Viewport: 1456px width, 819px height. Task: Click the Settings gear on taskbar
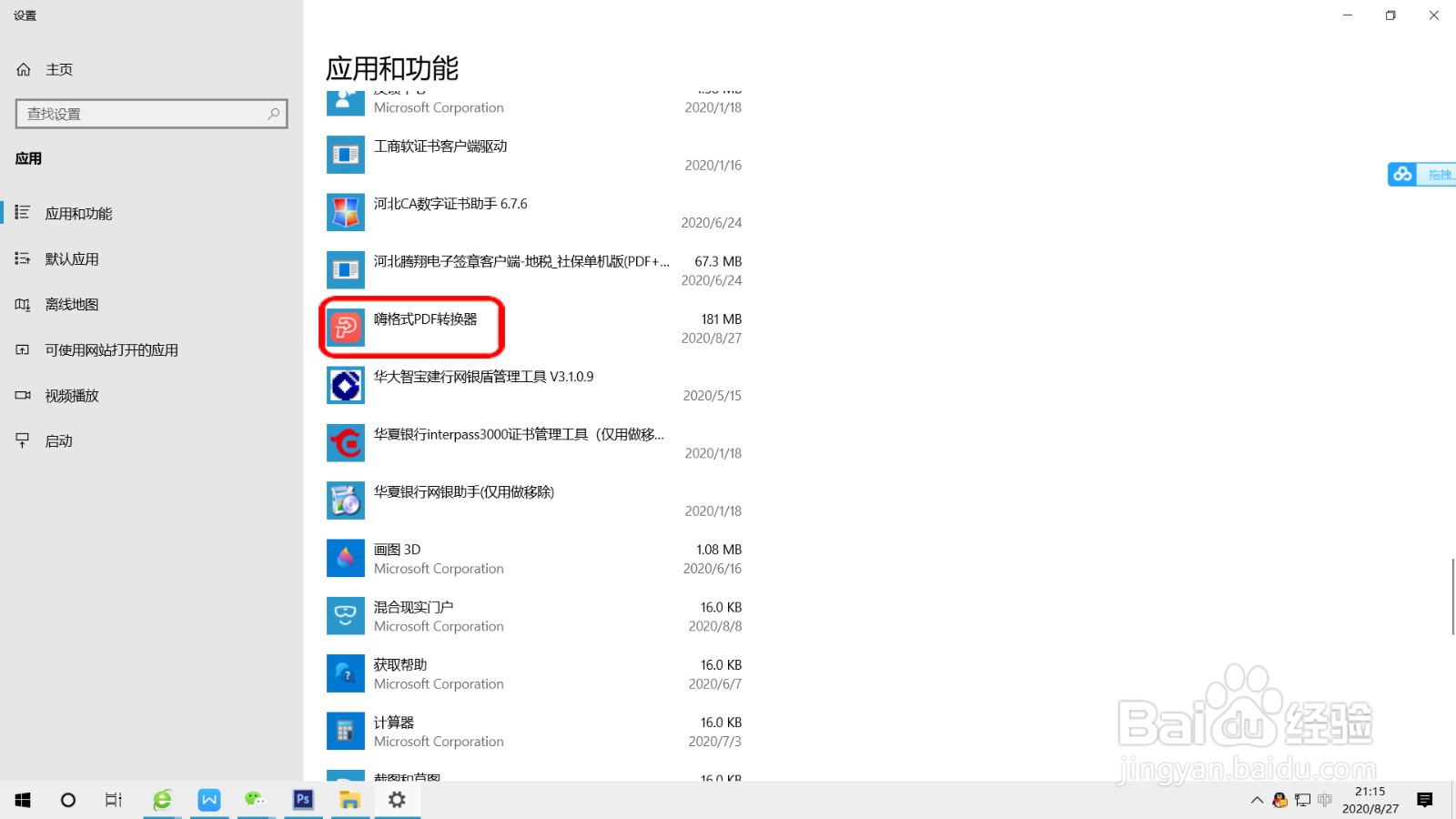(397, 800)
